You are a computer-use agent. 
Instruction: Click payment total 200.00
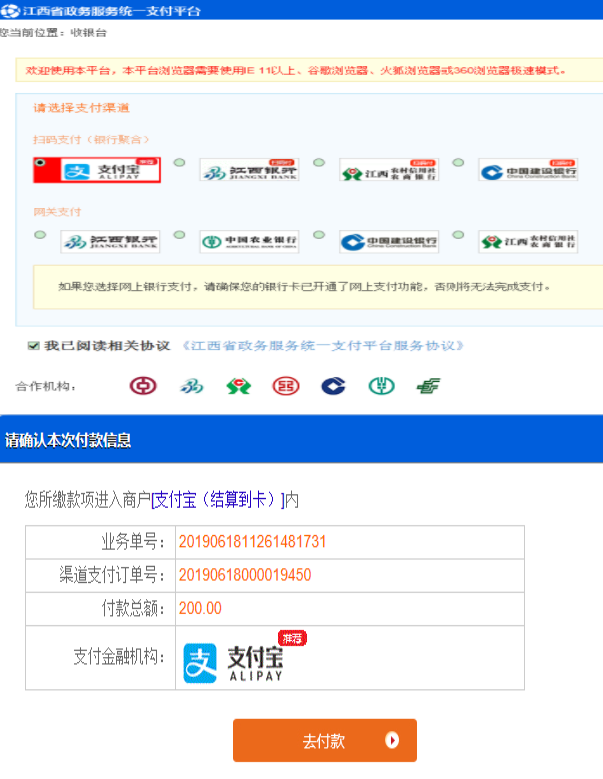[x=200, y=608]
